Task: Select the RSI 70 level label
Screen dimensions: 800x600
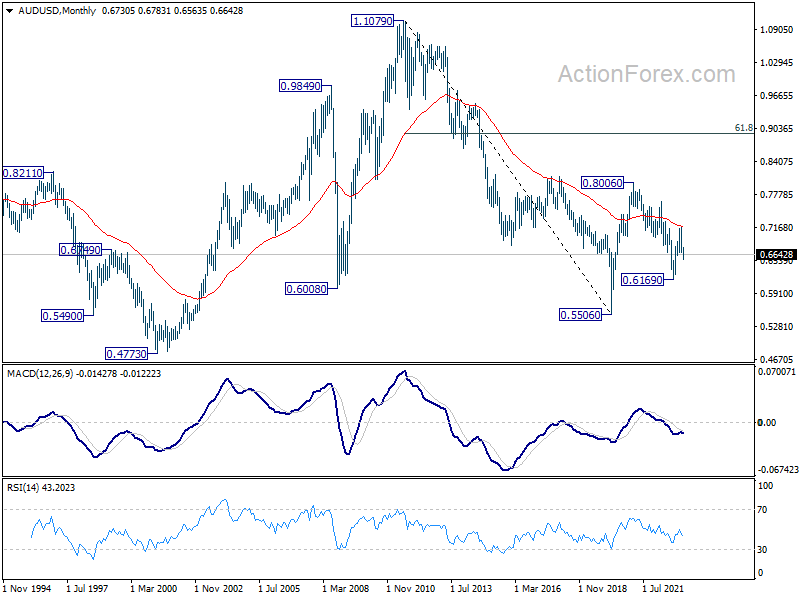Action: [762, 510]
